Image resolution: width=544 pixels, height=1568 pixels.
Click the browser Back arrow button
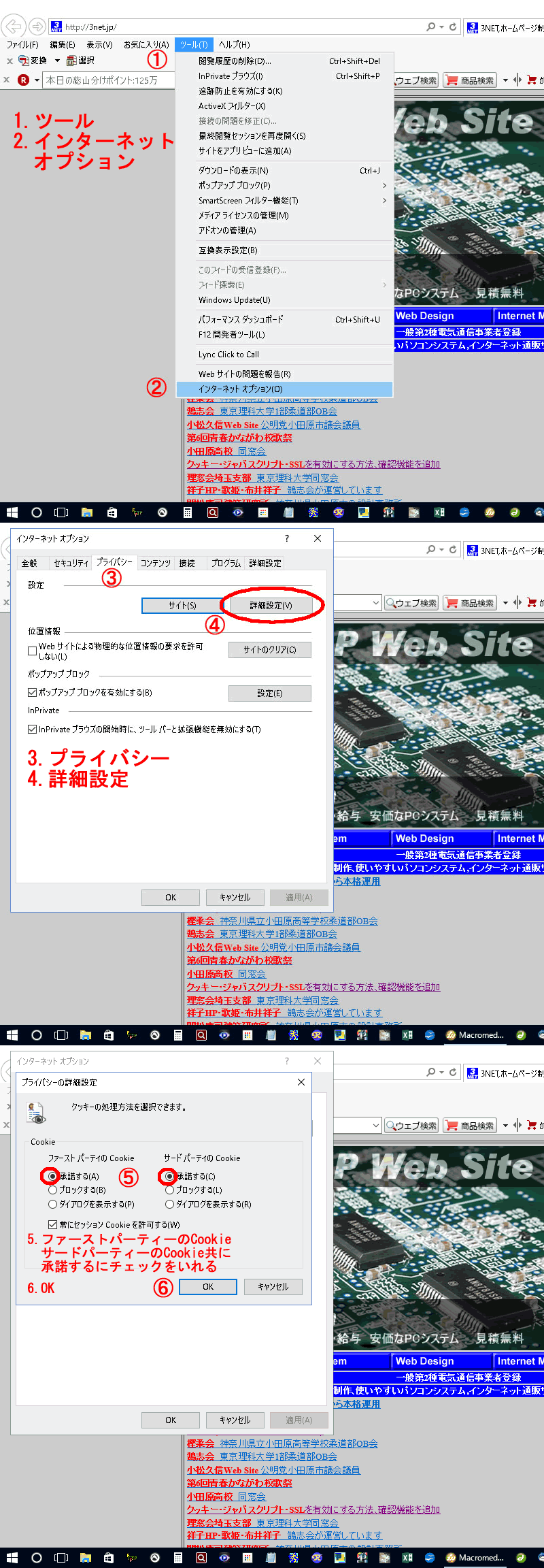[12, 27]
